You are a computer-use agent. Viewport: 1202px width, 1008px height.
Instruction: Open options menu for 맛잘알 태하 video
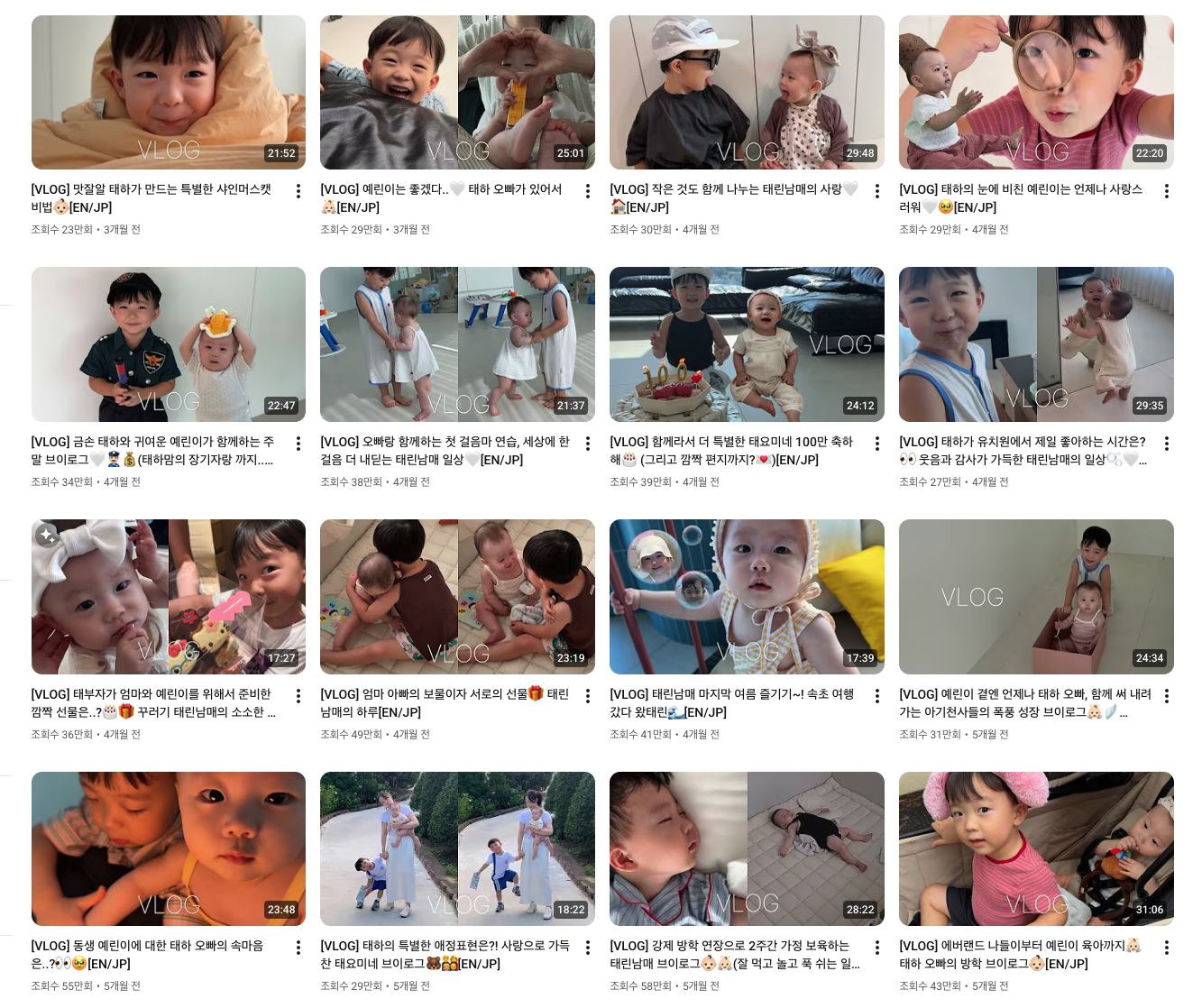pyautogui.click(x=298, y=191)
